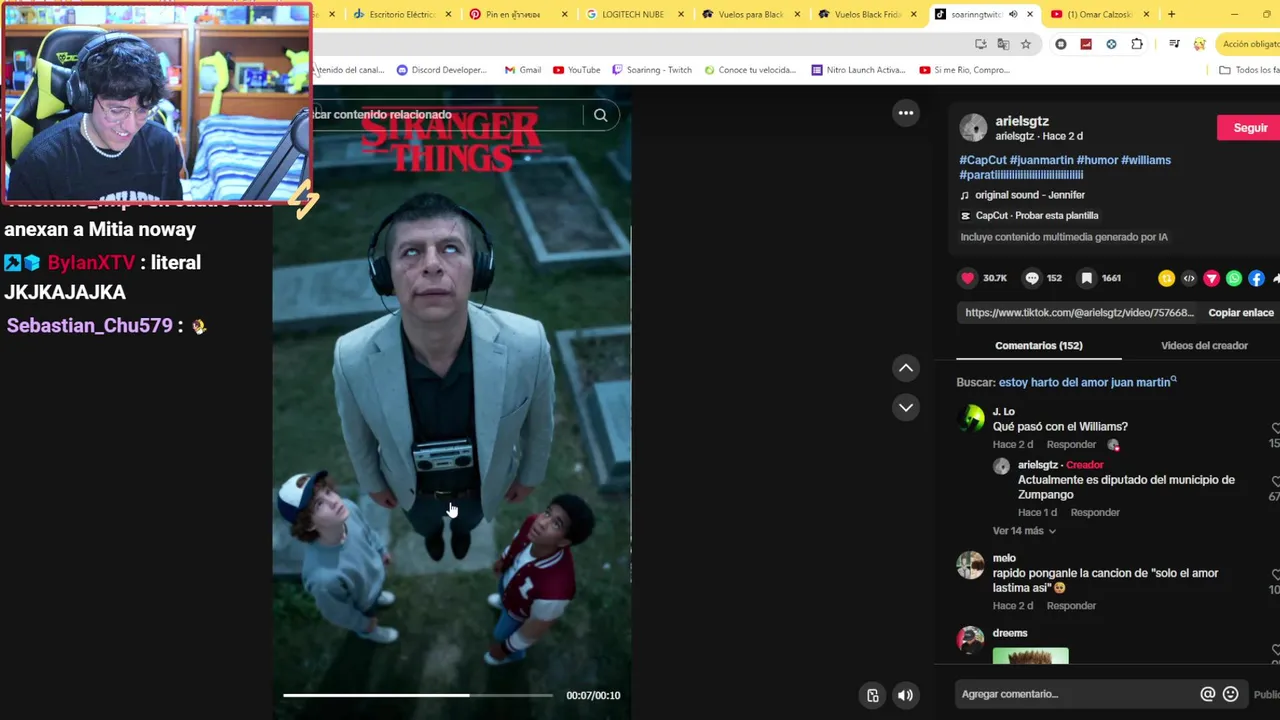This screenshot has height=720, width=1280.
Task: Go to previous video with up arrow
Action: coord(906,368)
